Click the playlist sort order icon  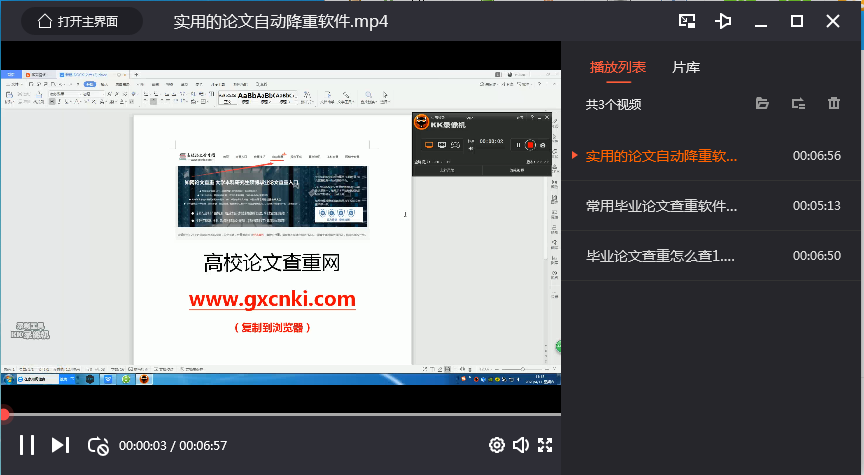[798, 103]
